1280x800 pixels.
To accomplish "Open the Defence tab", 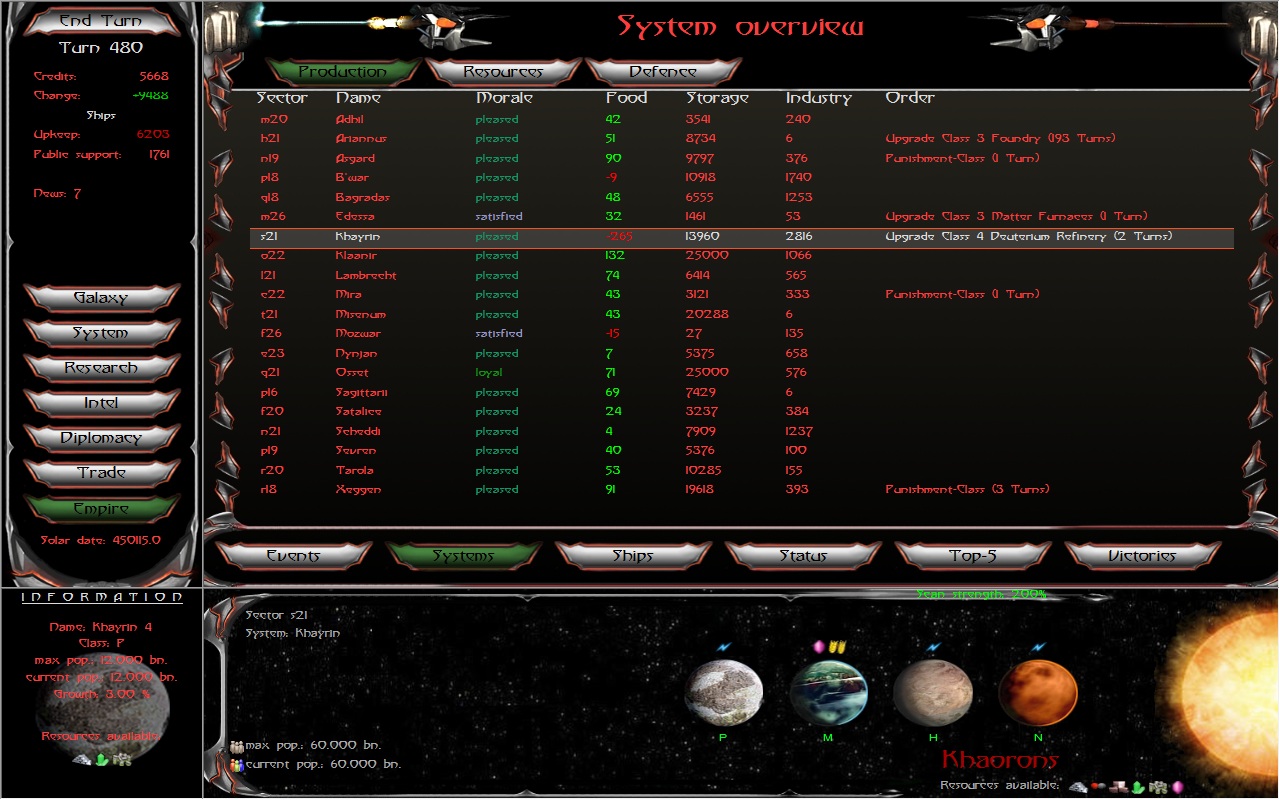I will (x=663, y=72).
